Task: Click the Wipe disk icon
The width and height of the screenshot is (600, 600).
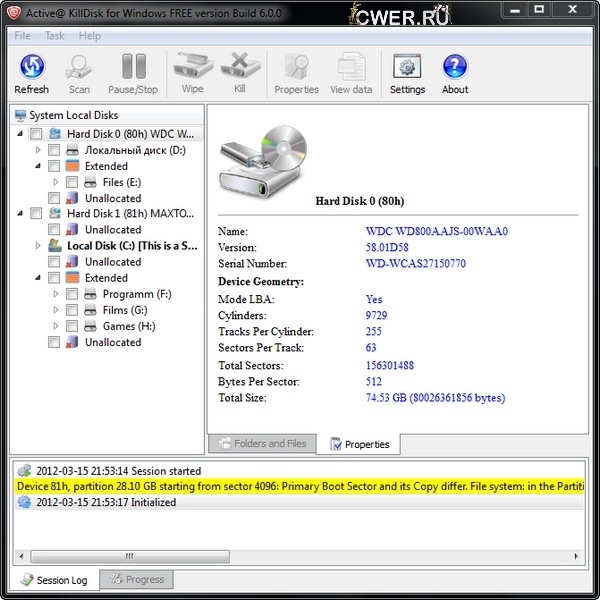Action: pyautogui.click(x=192, y=74)
